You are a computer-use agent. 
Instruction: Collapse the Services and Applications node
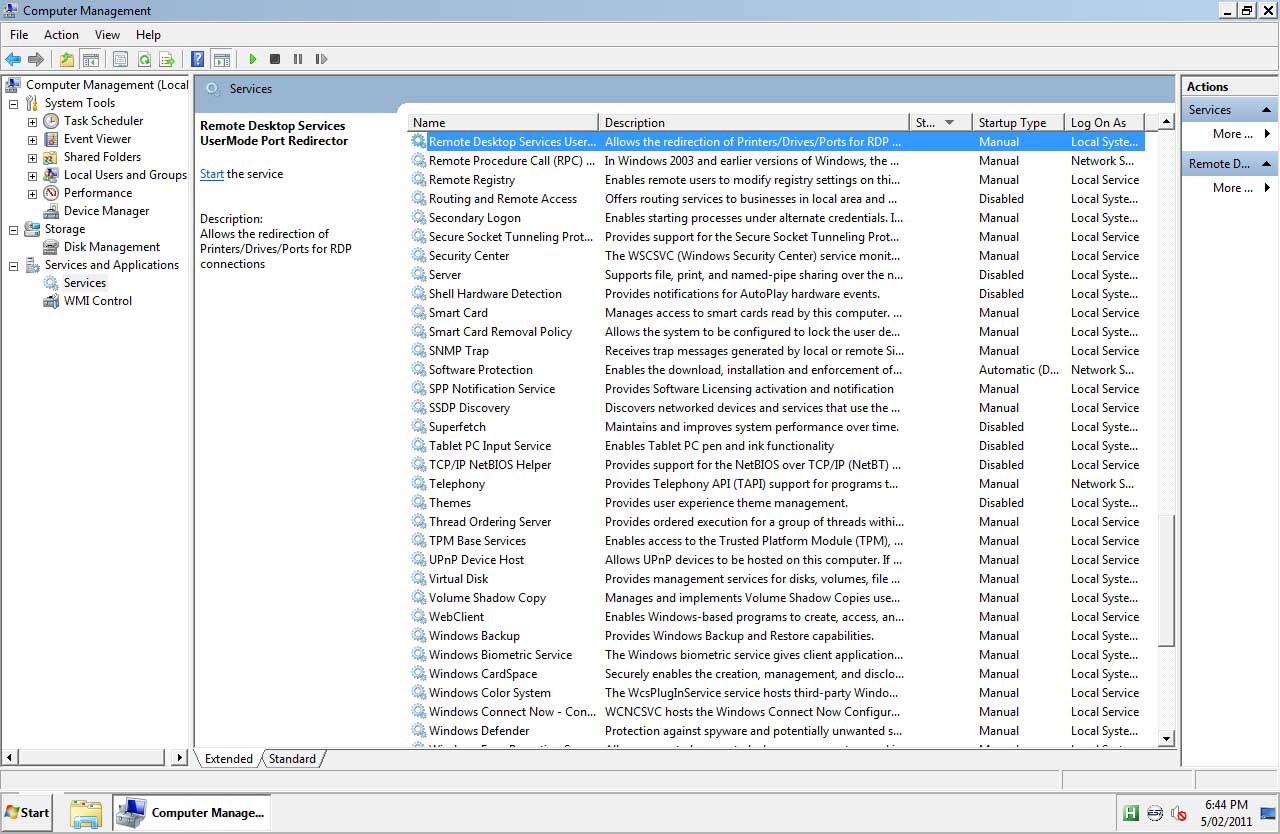click(14, 265)
